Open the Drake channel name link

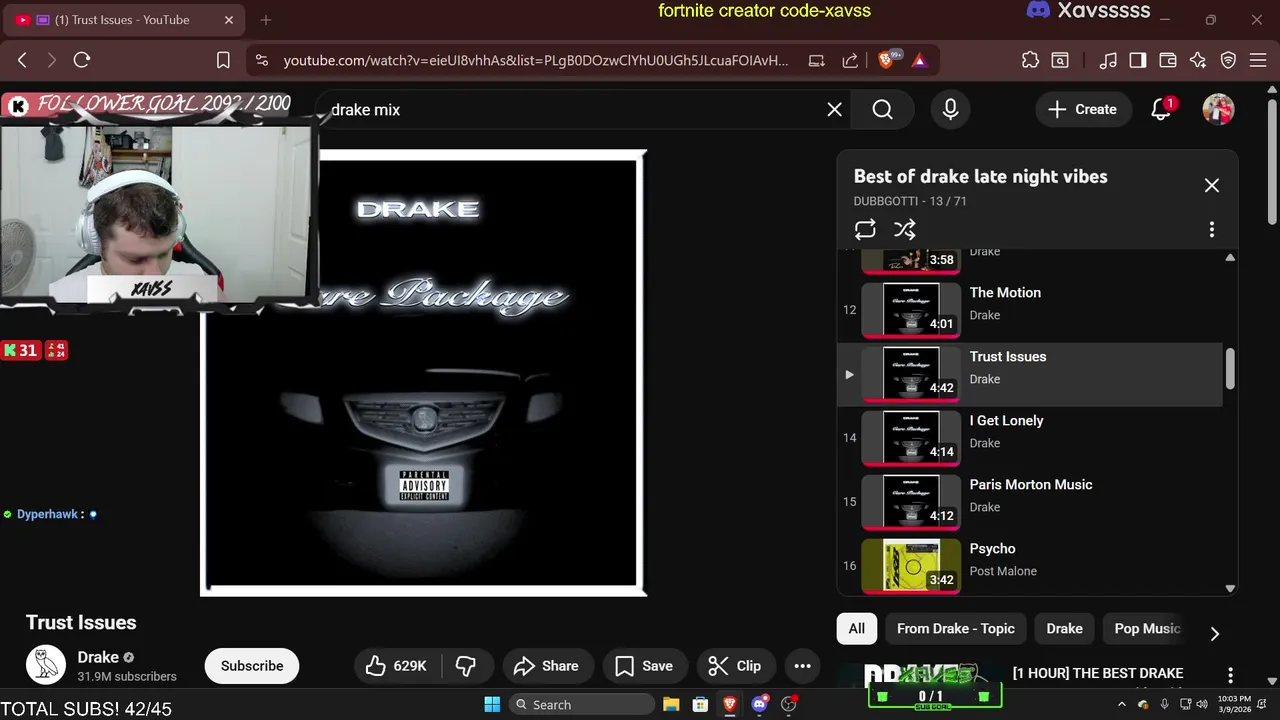[98, 657]
